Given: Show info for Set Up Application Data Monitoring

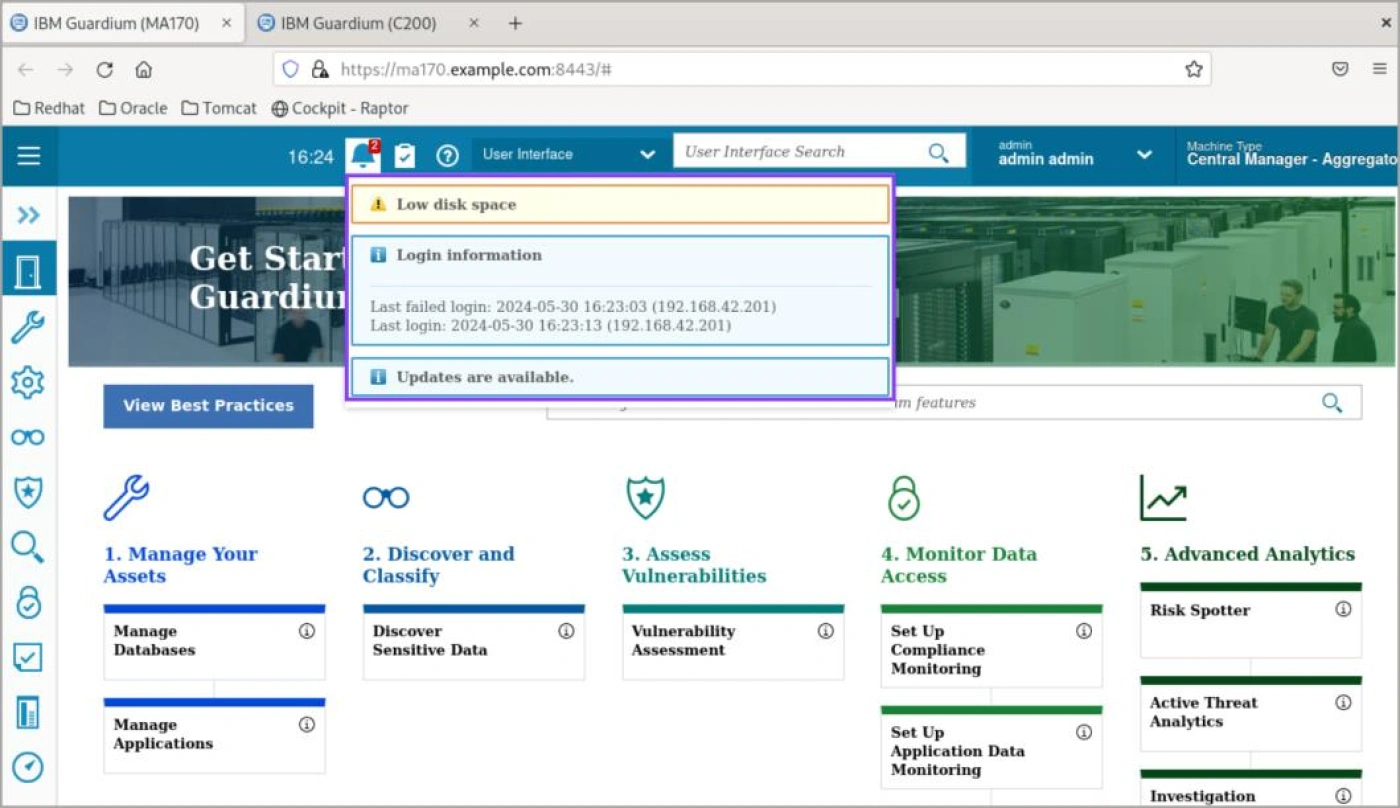Looking at the screenshot, I should [x=1084, y=732].
